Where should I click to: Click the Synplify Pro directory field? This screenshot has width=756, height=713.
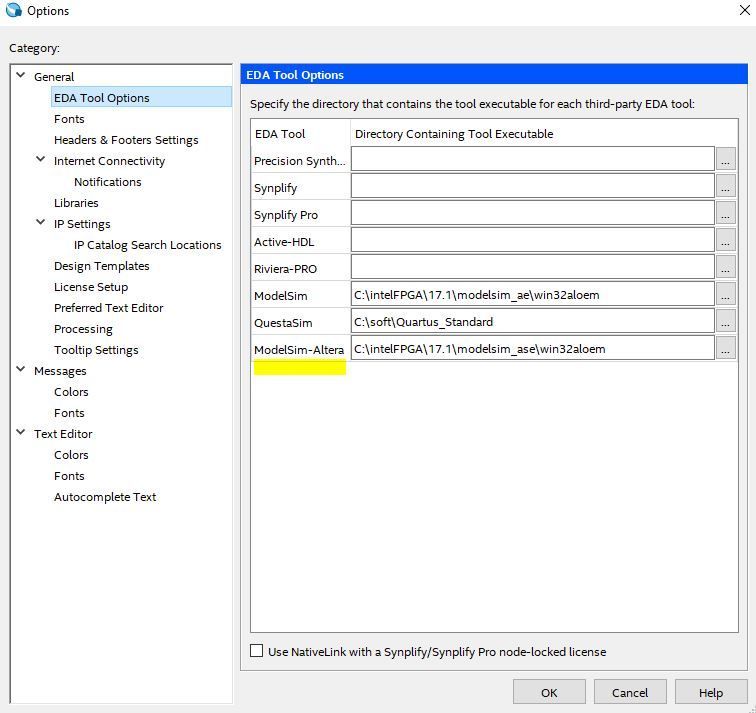(x=533, y=213)
